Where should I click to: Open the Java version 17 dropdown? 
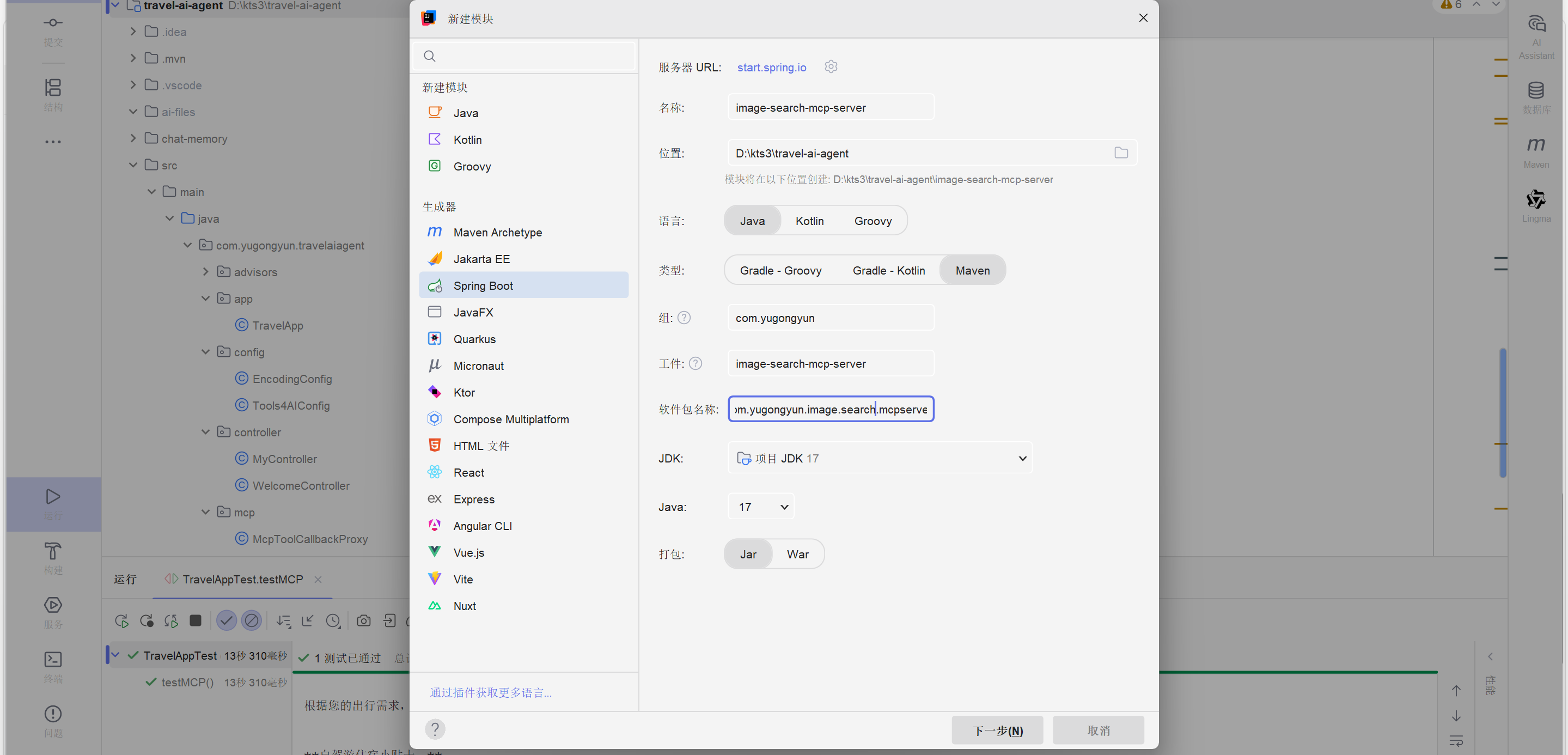pos(761,507)
